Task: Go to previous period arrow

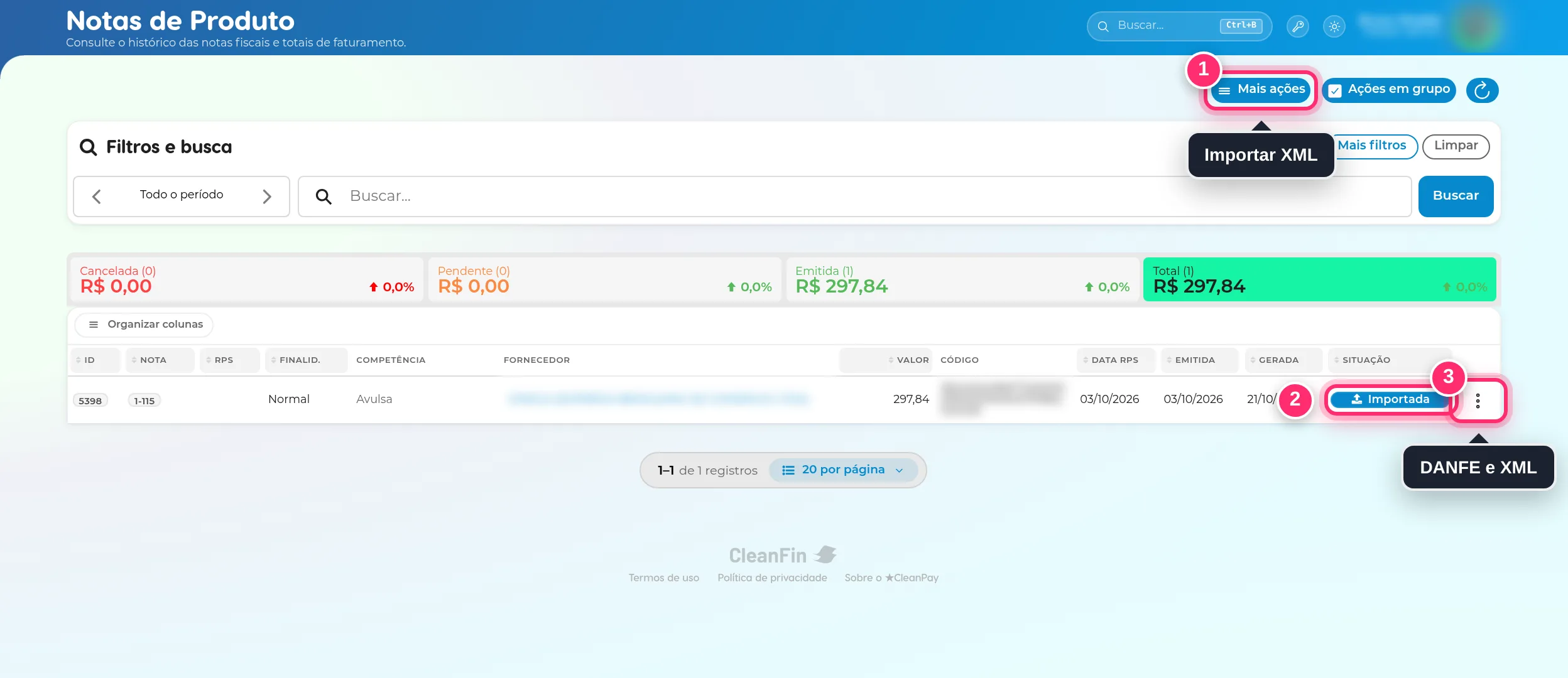Action: coord(96,196)
